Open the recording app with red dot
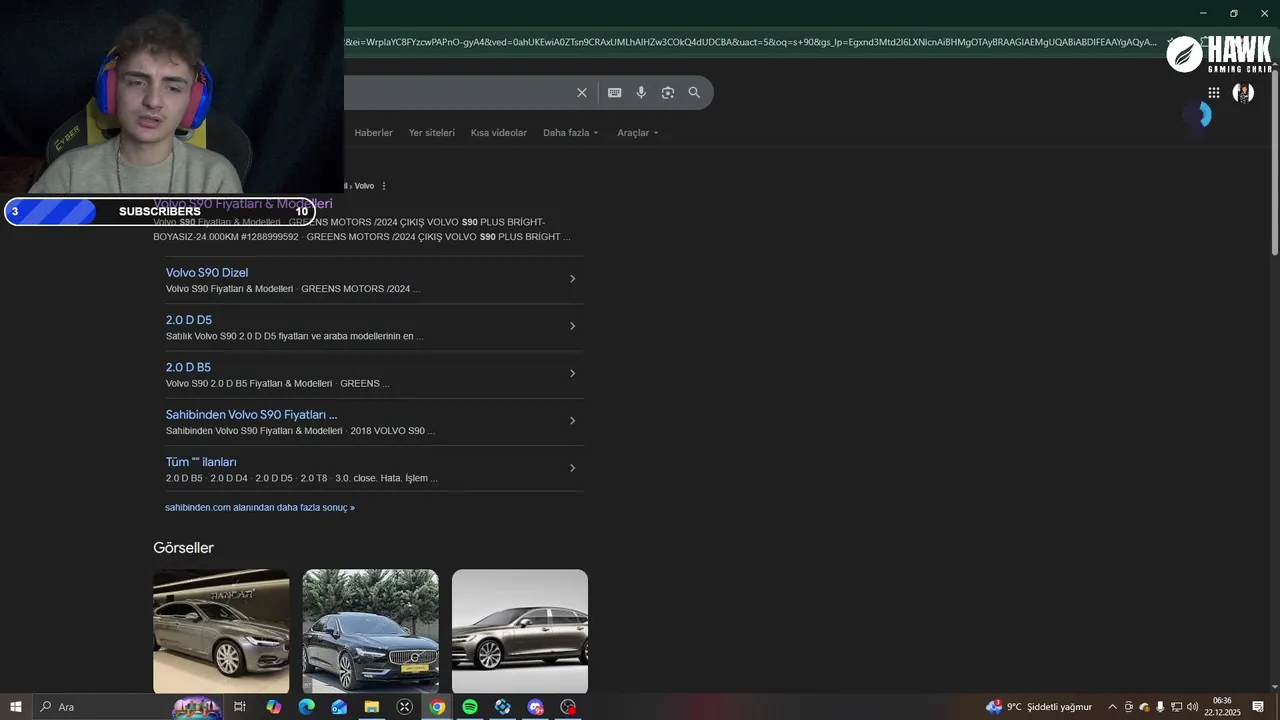Image resolution: width=1280 pixels, height=720 pixels. tap(568, 707)
